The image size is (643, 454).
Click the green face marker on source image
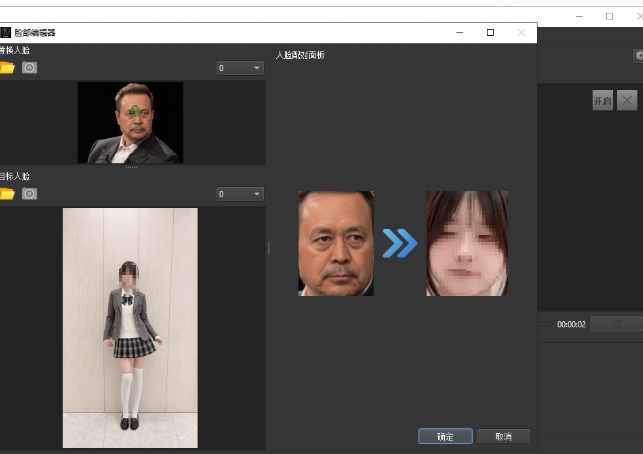coord(135,111)
